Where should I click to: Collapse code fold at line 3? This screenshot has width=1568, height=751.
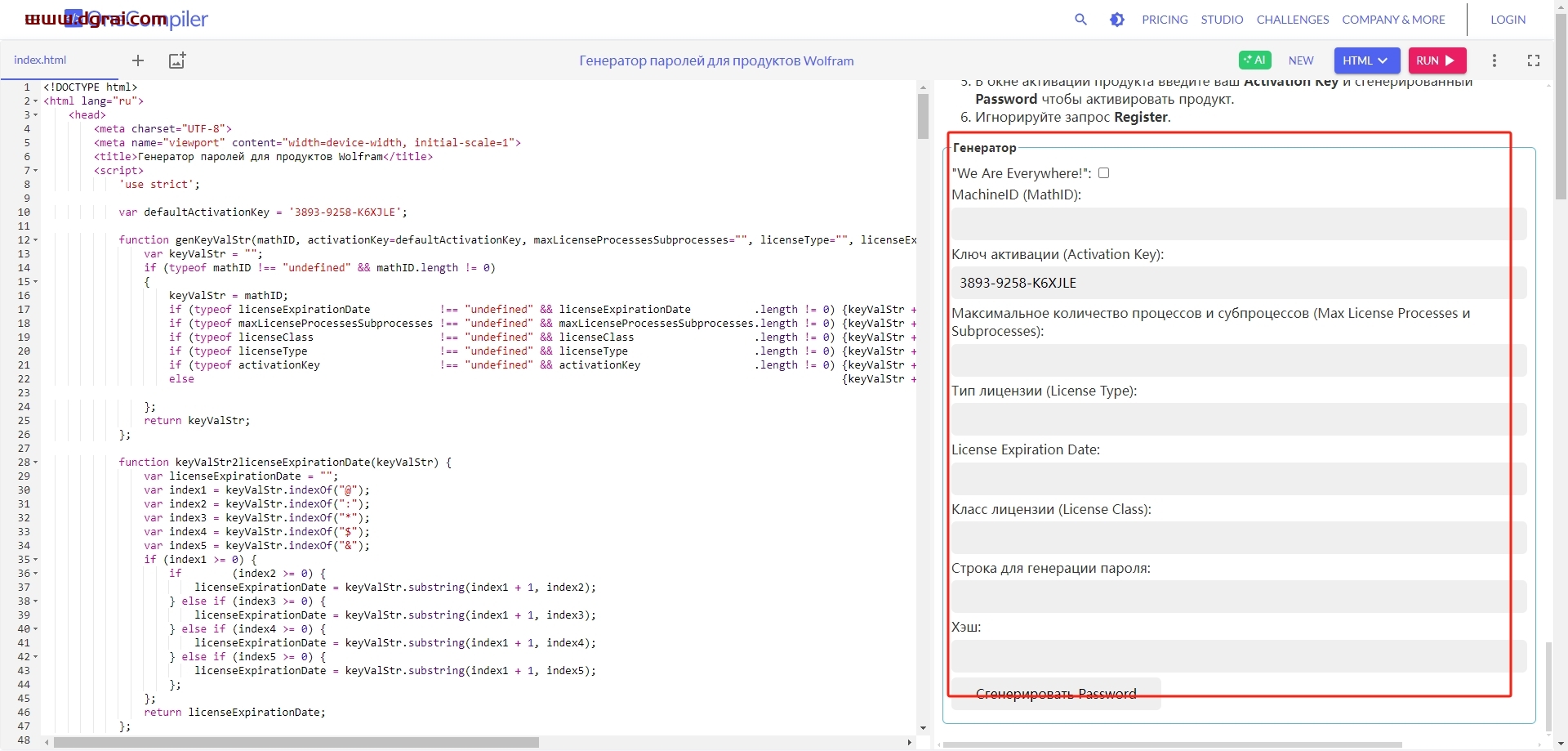[x=36, y=115]
